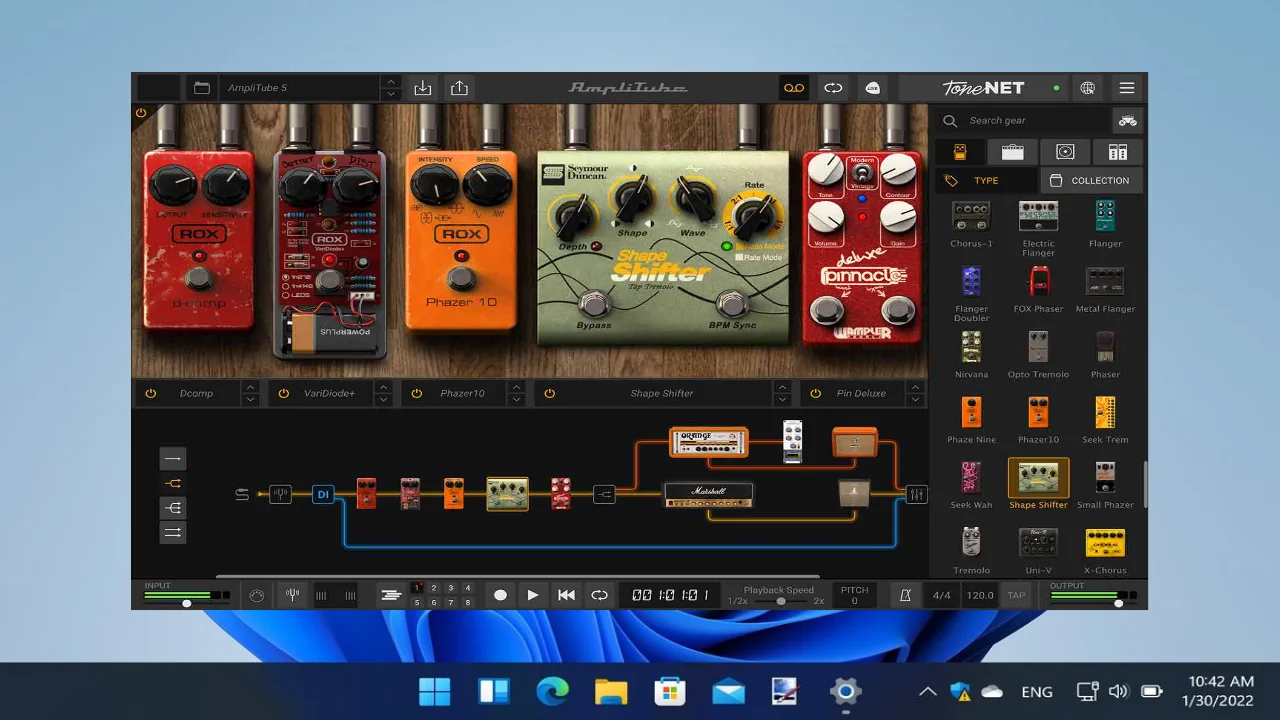Click the custom shop cart icon
1280x720 pixels.
point(1128,121)
